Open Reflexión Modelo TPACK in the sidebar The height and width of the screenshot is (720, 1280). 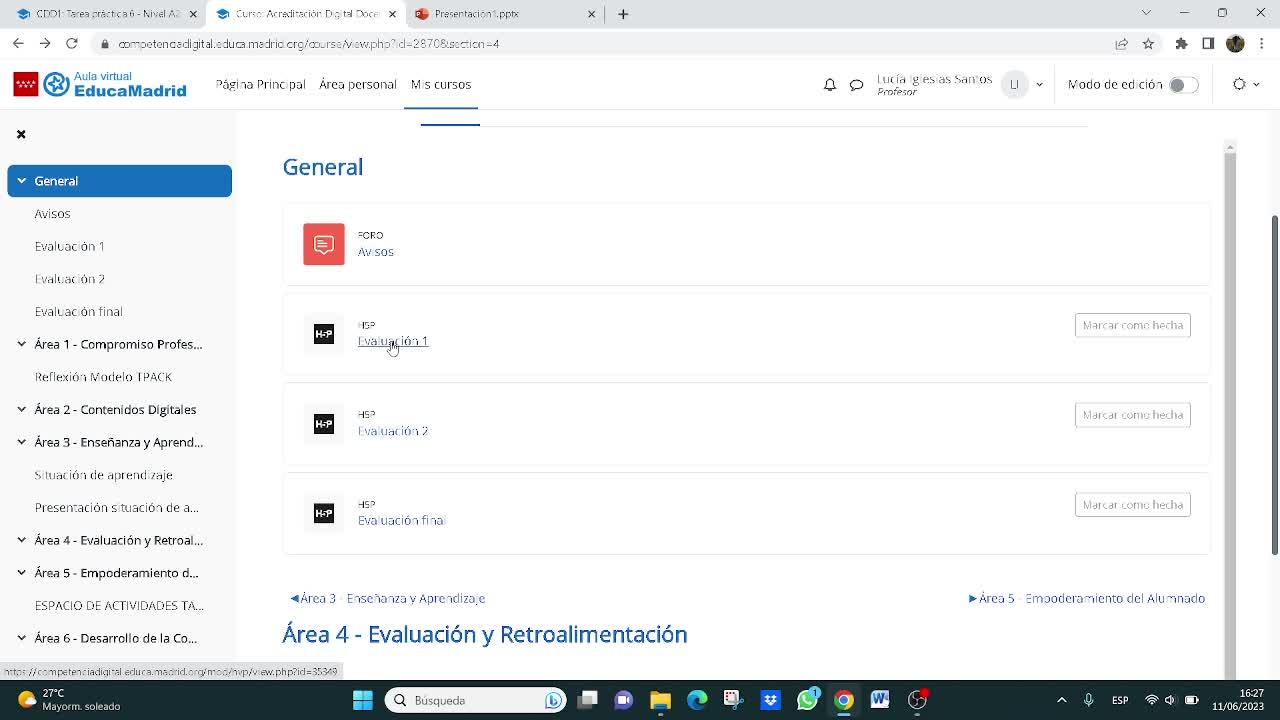103,377
